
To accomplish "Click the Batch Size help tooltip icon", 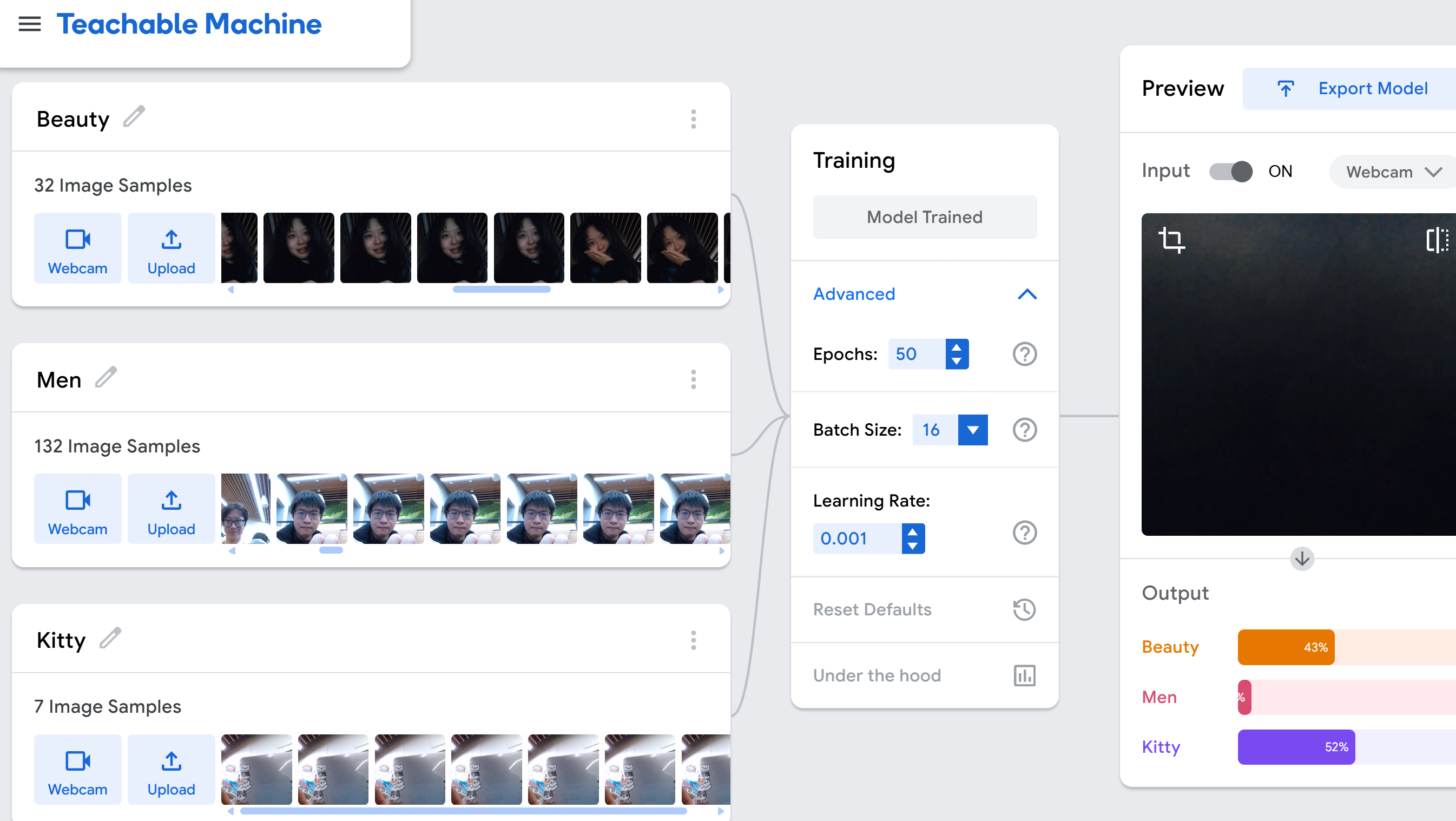I will point(1025,430).
